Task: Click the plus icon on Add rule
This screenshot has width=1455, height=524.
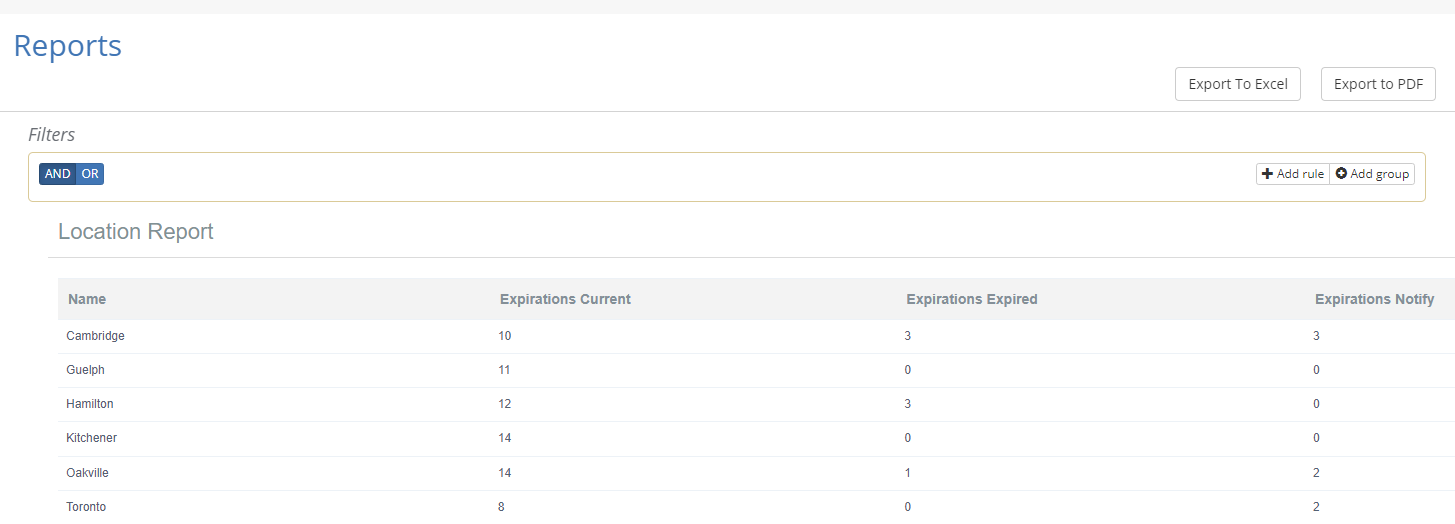Action: (1267, 174)
